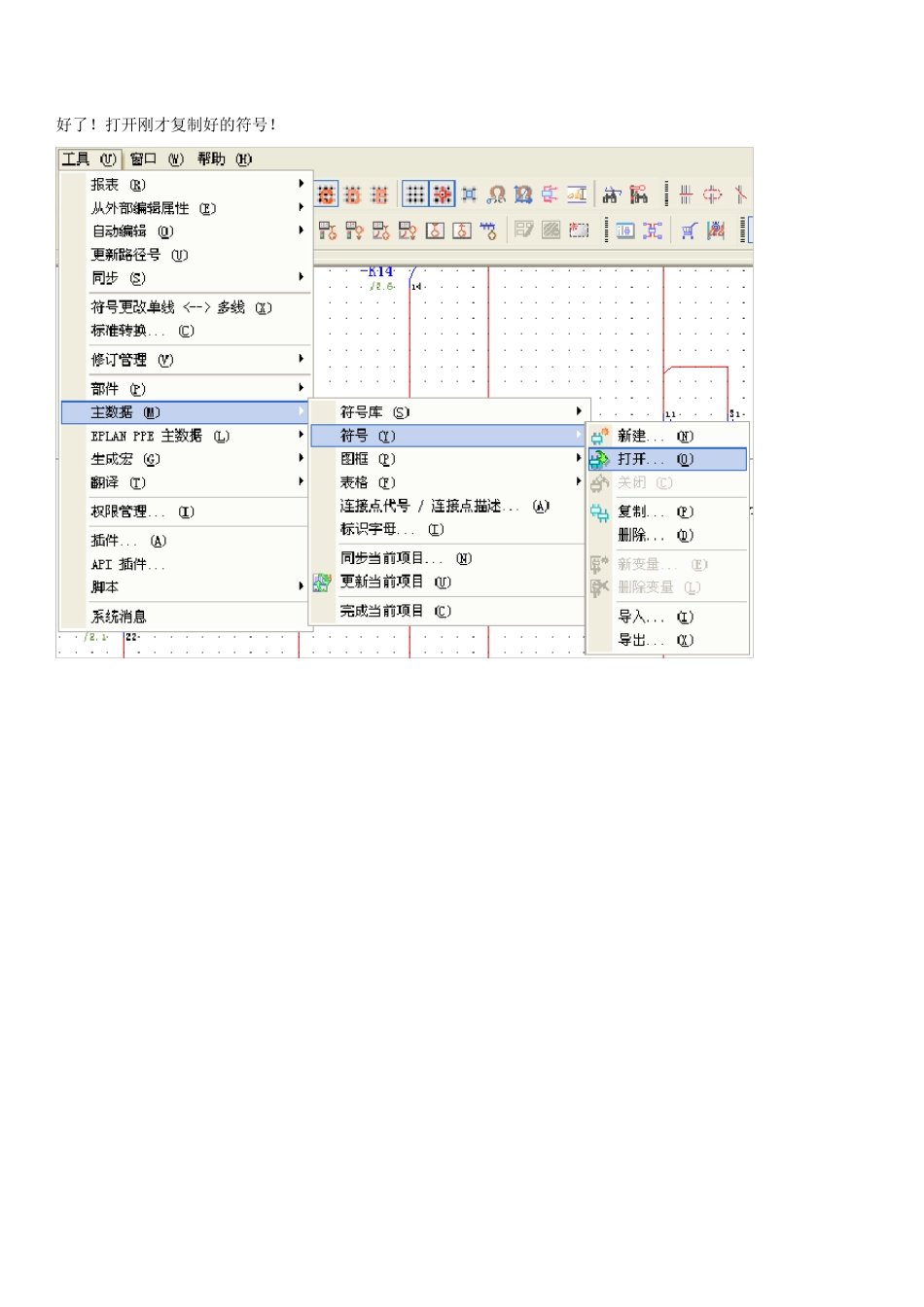Expand 图框 (P) submenu arrow

click(x=579, y=458)
